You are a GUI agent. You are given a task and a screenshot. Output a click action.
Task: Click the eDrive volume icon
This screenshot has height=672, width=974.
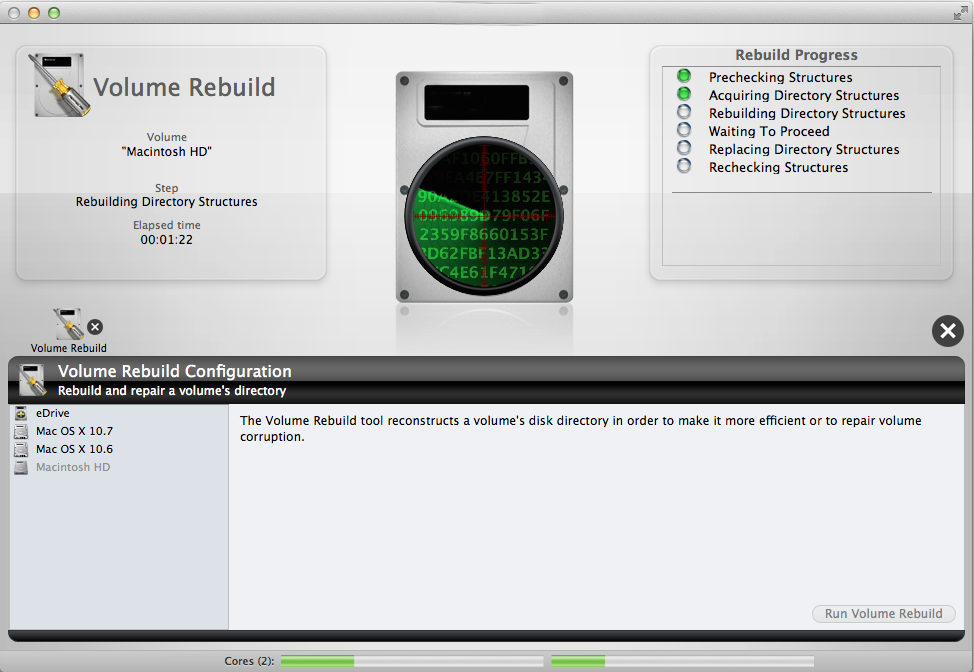click(21, 413)
